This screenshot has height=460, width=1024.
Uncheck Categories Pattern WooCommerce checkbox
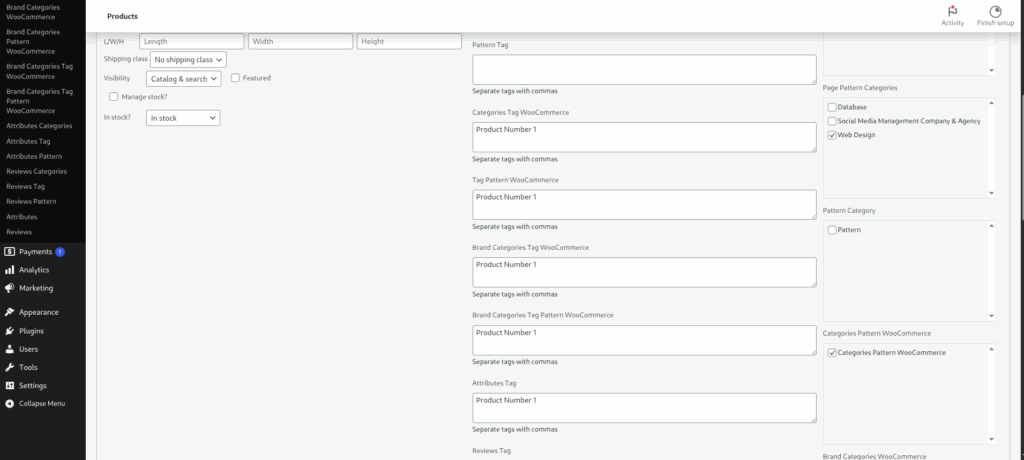[832, 353]
